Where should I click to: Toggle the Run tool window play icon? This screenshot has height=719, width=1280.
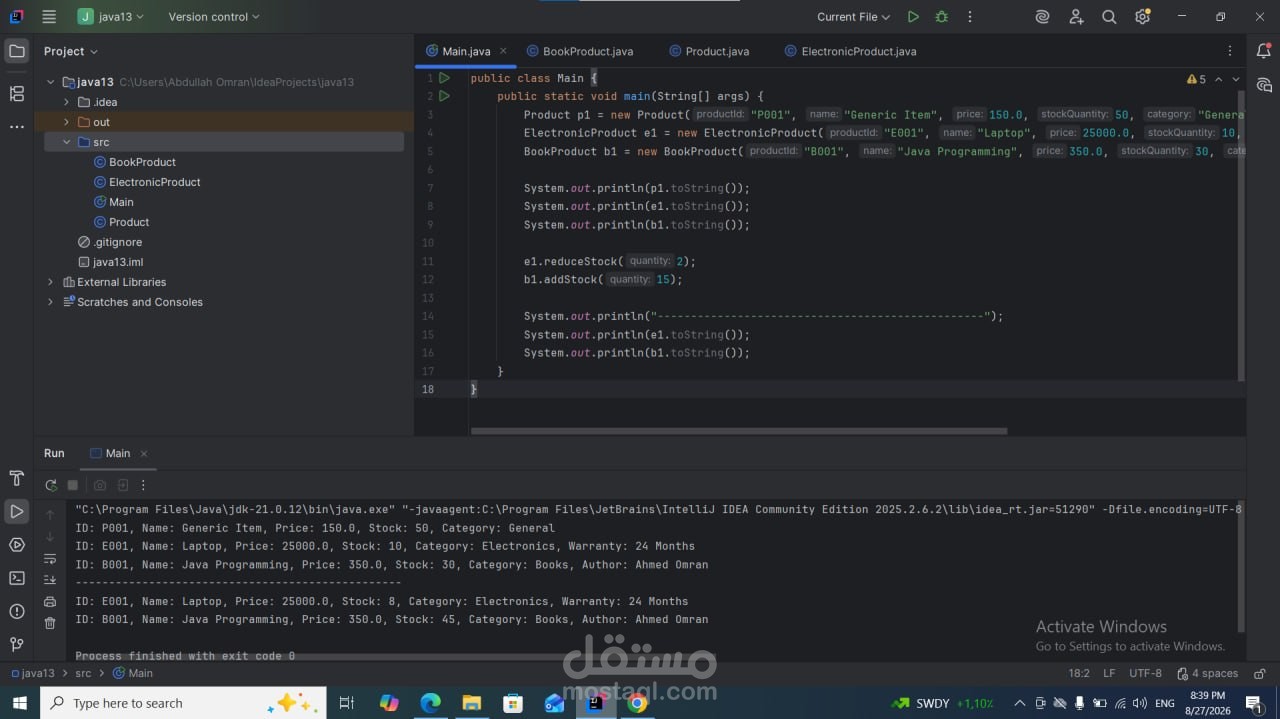[16, 511]
